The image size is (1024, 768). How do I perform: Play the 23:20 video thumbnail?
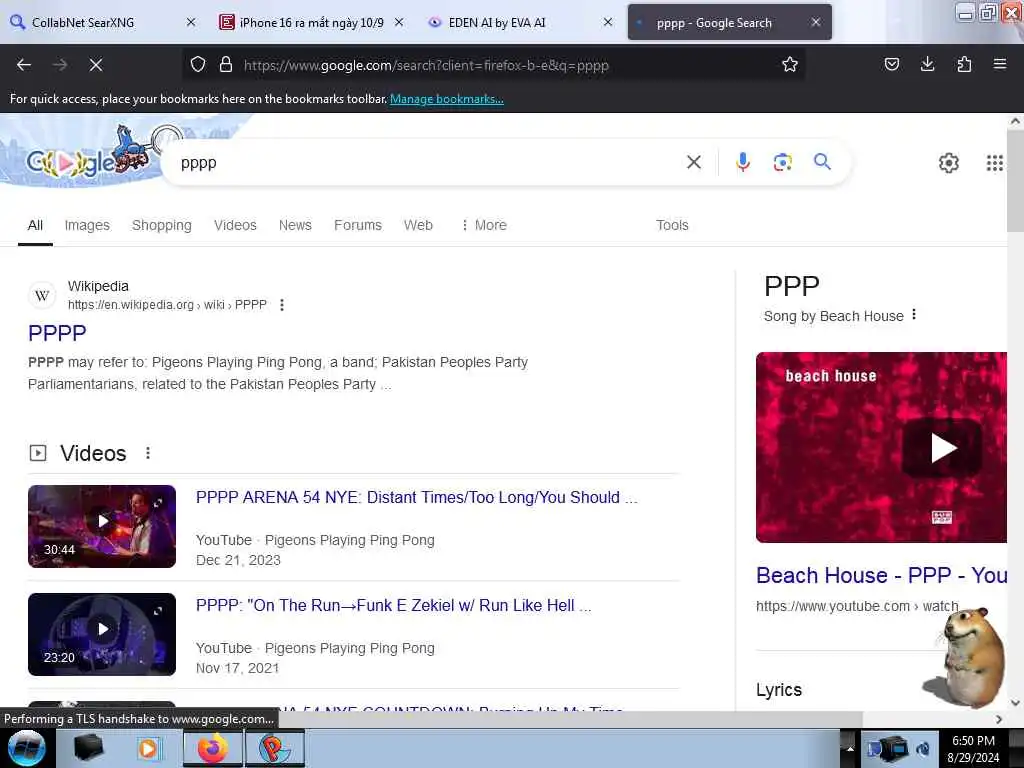(x=102, y=634)
